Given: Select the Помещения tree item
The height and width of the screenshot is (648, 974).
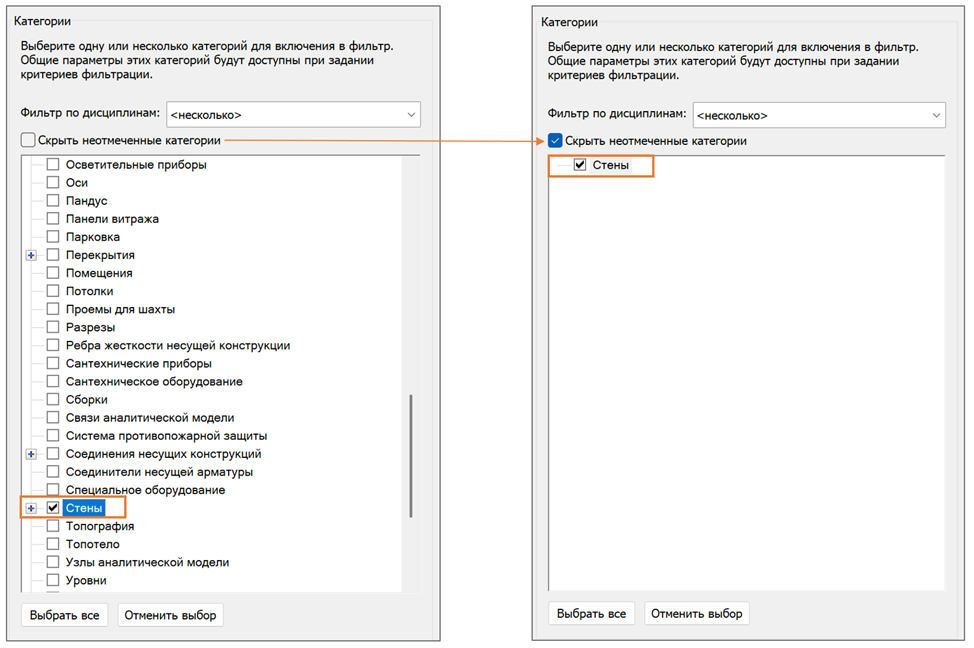Looking at the screenshot, I should click(99, 273).
